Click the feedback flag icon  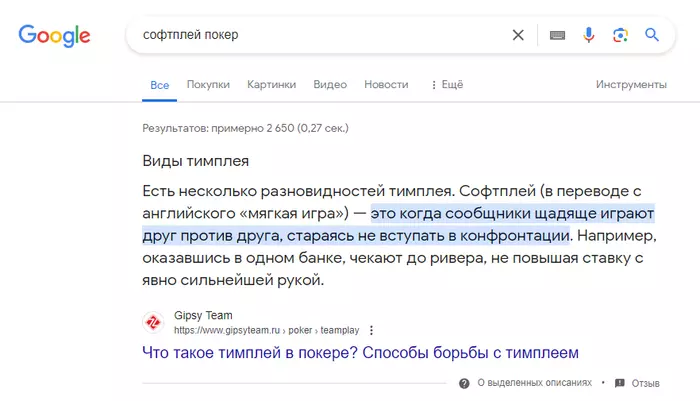620,383
